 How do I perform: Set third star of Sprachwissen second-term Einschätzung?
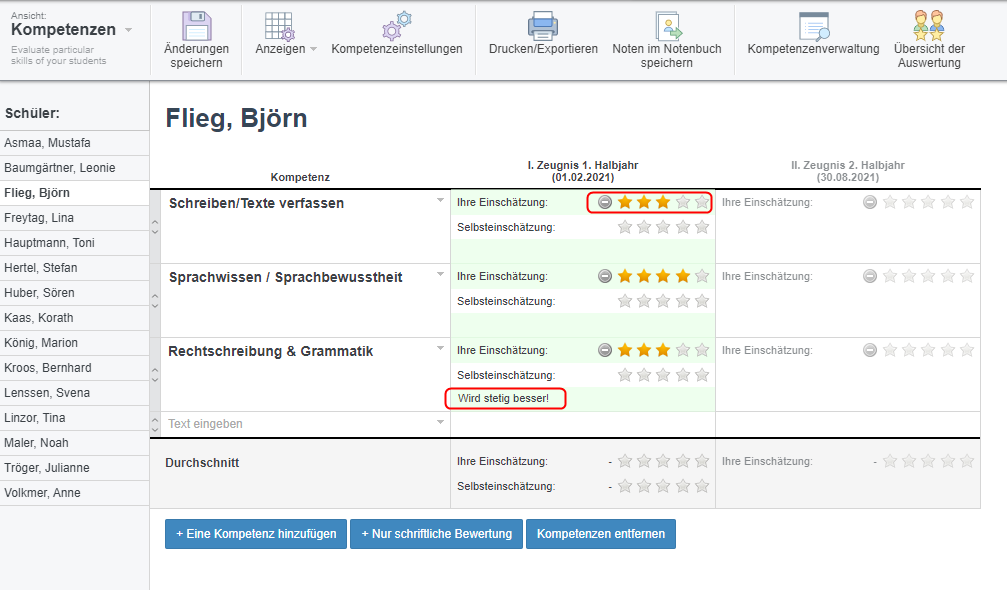[x=928, y=276]
